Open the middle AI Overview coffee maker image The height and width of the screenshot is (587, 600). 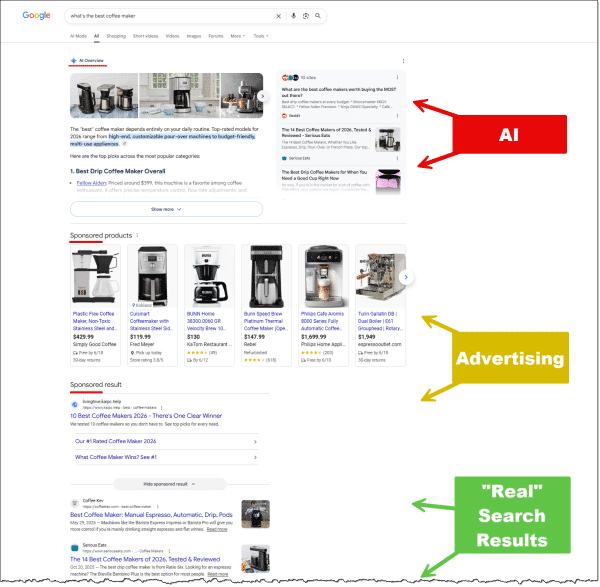point(179,95)
